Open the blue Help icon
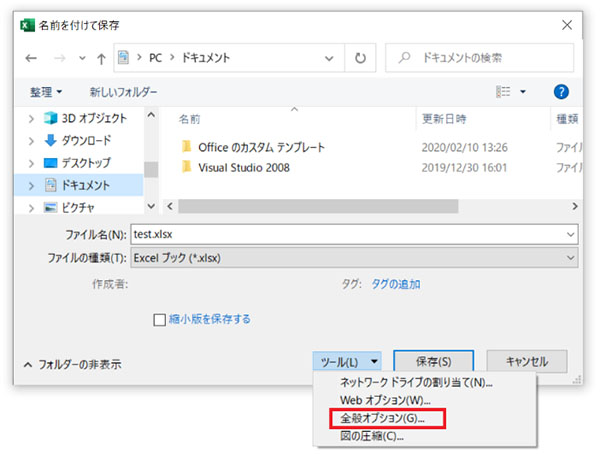This screenshot has height=454, width=600. [x=561, y=92]
